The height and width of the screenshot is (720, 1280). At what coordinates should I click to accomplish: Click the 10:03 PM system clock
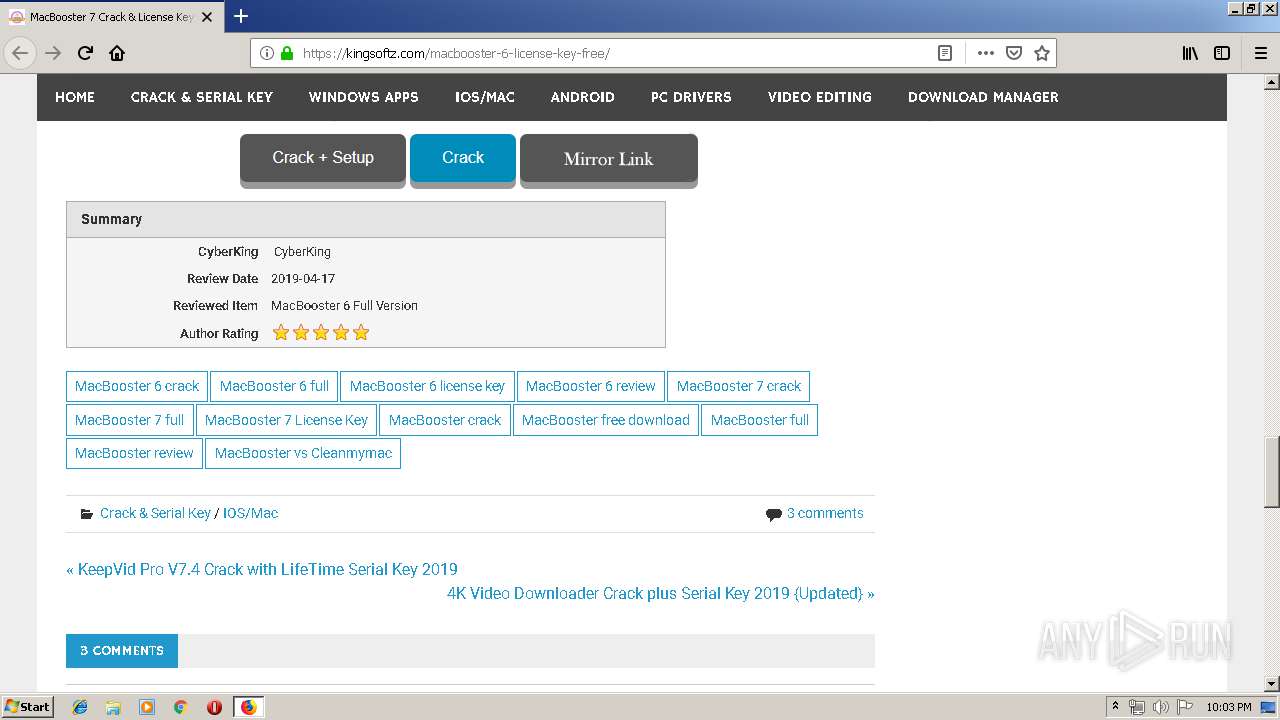click(1229, 707)
